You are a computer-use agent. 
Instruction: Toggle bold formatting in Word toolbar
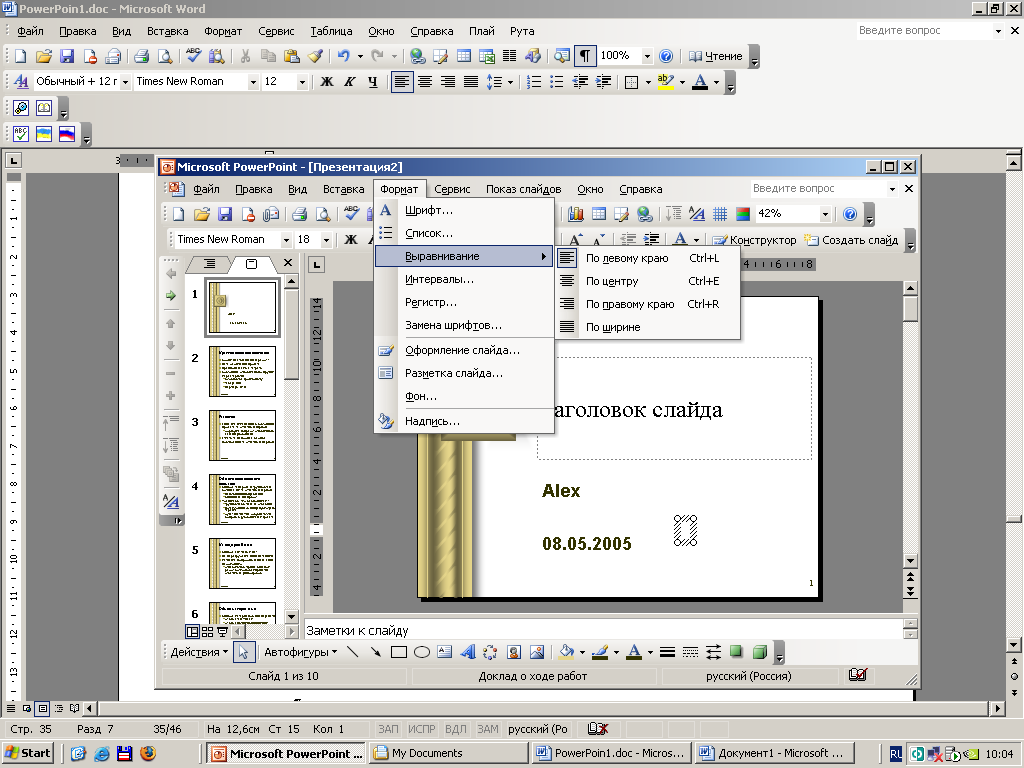[326, 82]
